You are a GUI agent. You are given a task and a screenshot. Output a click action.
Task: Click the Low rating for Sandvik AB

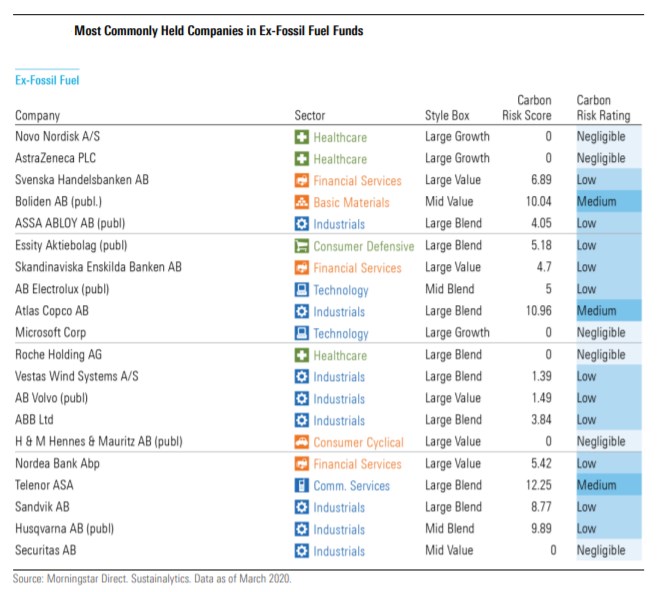(587, 507)
